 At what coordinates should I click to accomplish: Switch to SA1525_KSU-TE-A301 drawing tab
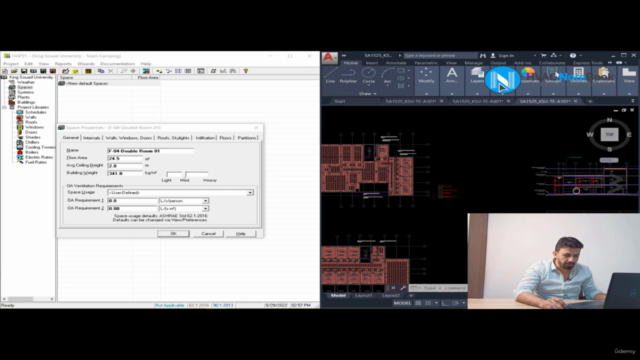(x=411, y=101)
